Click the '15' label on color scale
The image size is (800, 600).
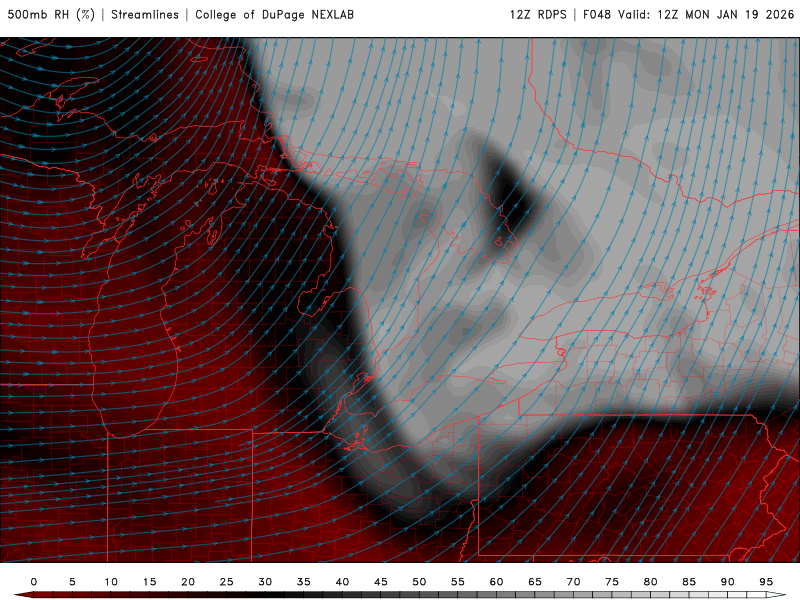(x=149, y=582)
